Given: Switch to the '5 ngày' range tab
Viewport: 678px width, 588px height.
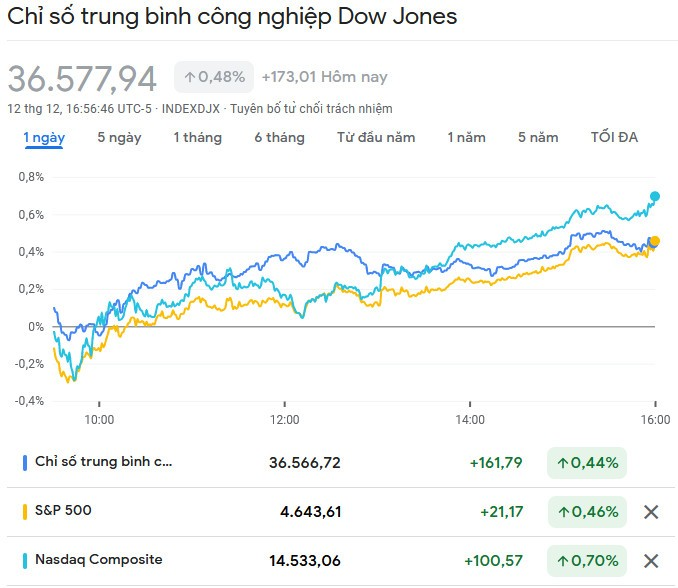Looking at the screenshot, I should pyautogui.click(x=119, y=138).
